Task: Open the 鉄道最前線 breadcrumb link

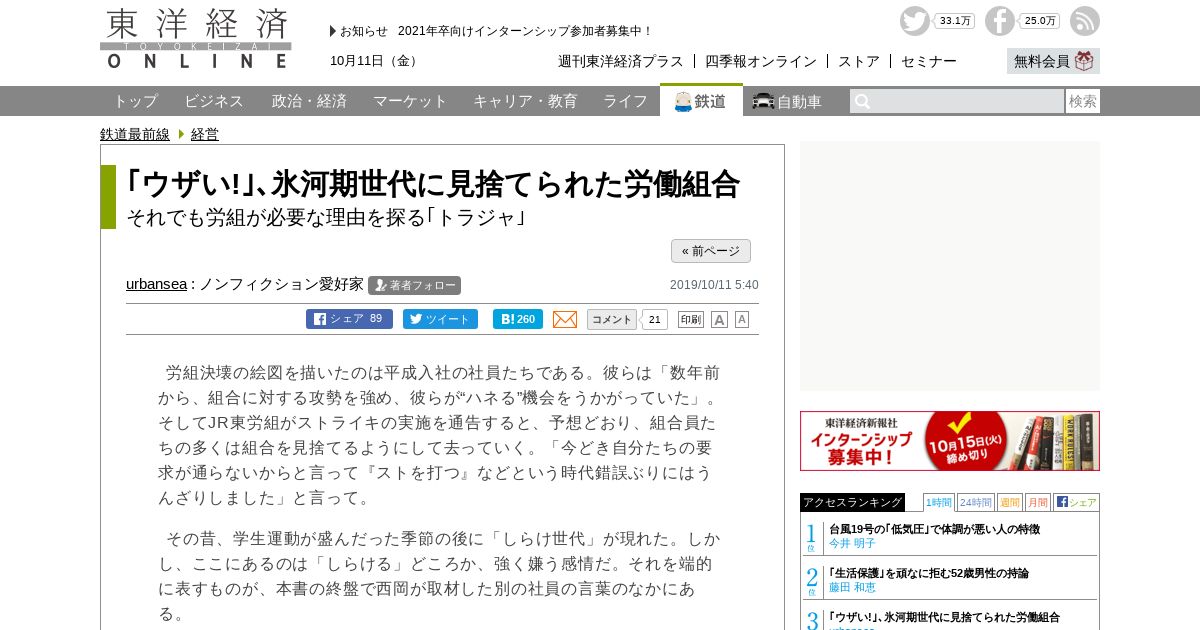Action: pos(135,134)
